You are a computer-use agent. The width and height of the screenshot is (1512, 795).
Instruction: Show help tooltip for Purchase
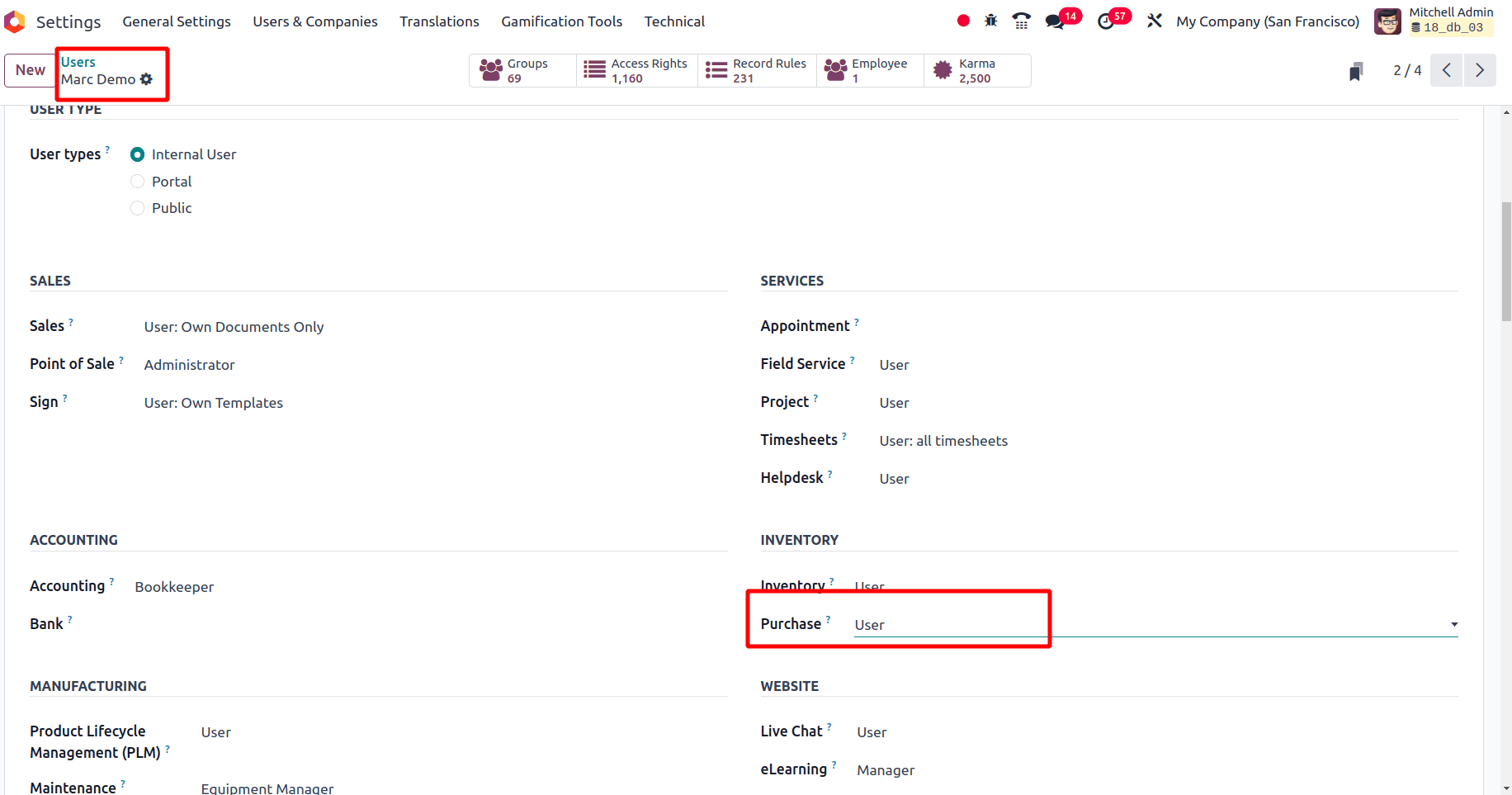pos(829,619)
